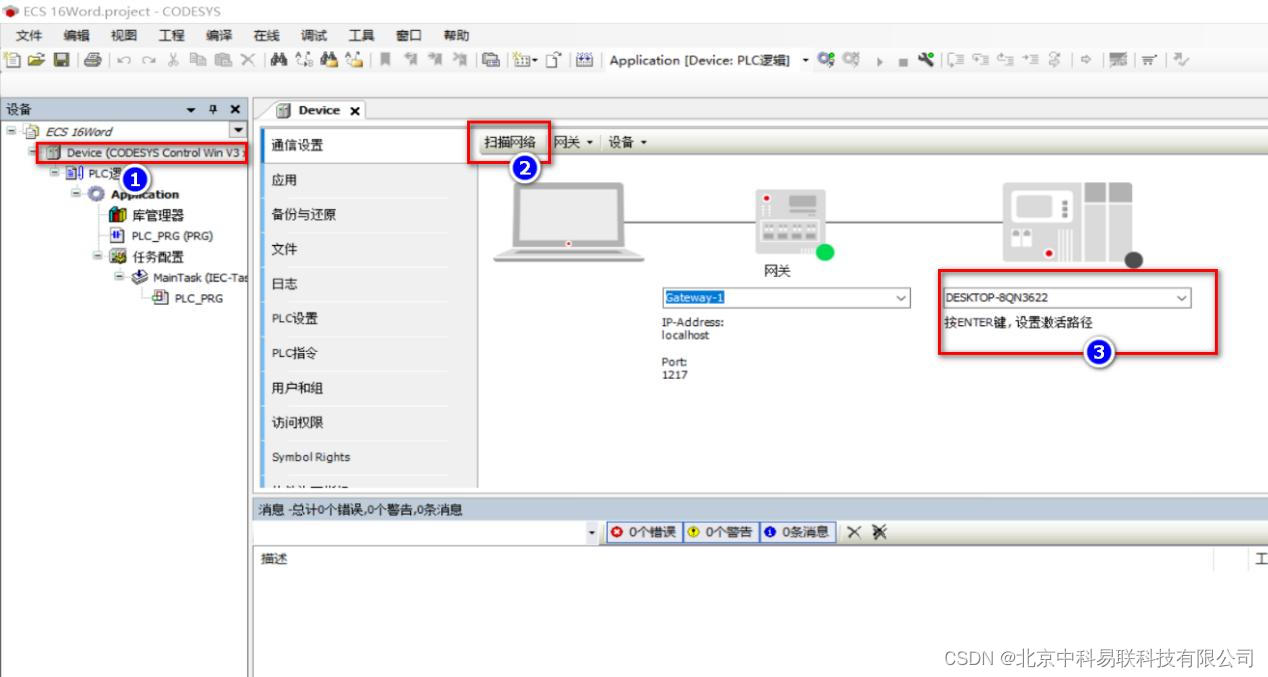The image size is (1268, 677).
Task: Click the Build wrench icon
Action: point(926,60)
